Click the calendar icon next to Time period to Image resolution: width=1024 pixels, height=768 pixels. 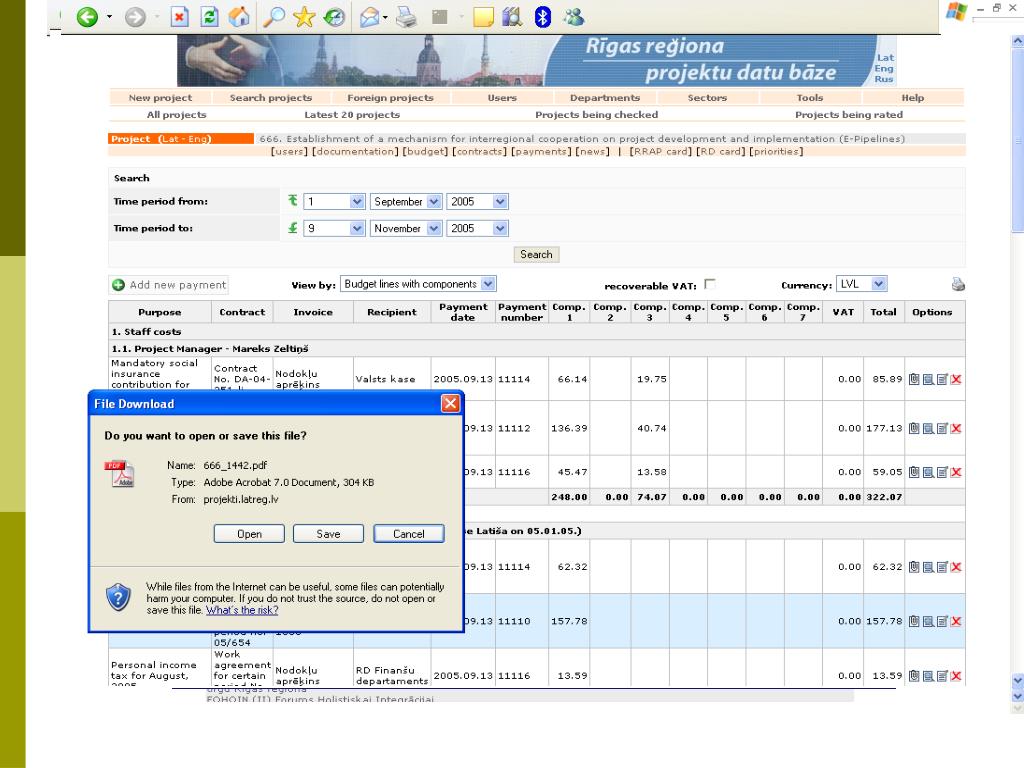tap(293, 227)
